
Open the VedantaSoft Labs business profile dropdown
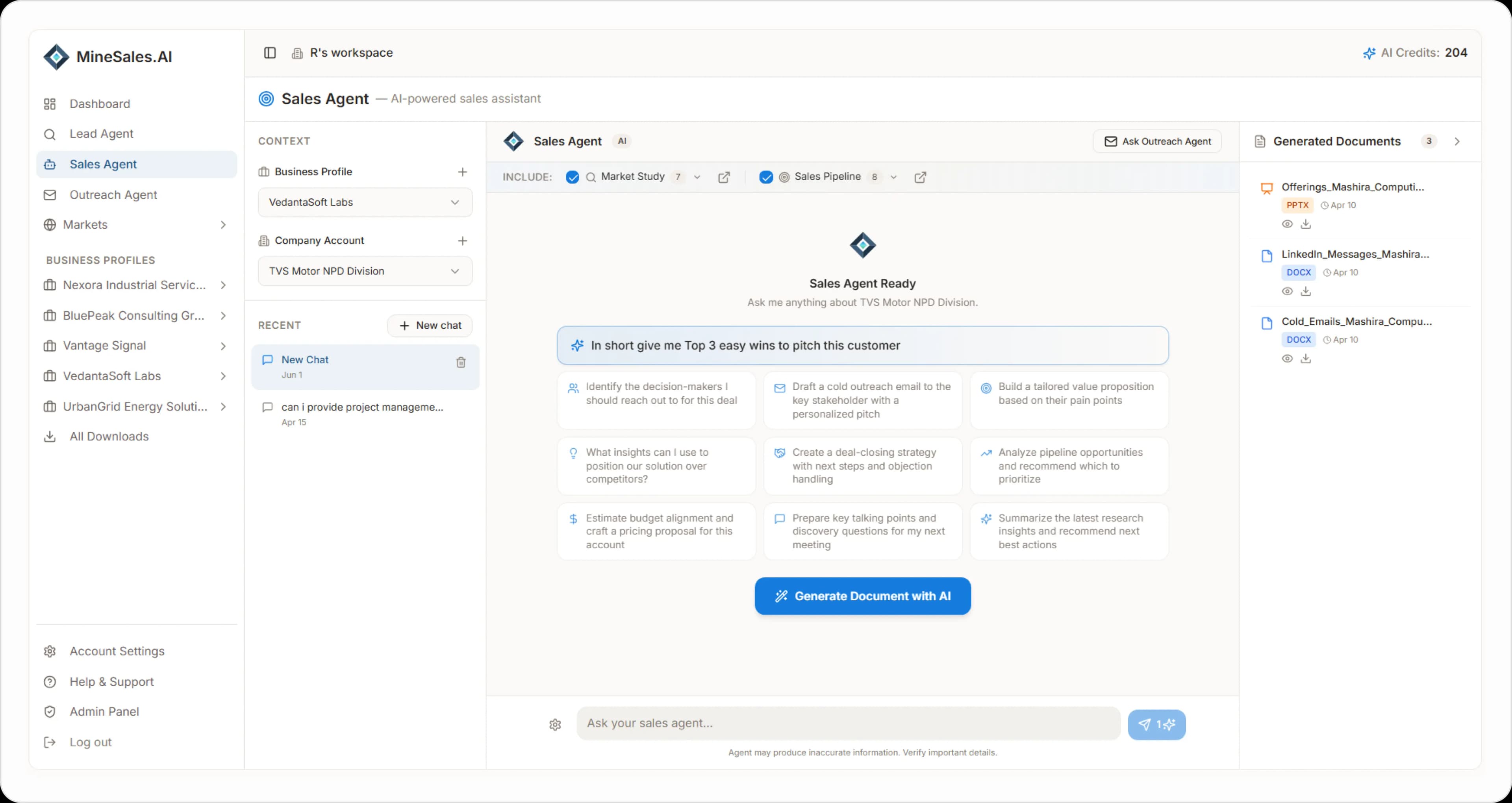365,202
